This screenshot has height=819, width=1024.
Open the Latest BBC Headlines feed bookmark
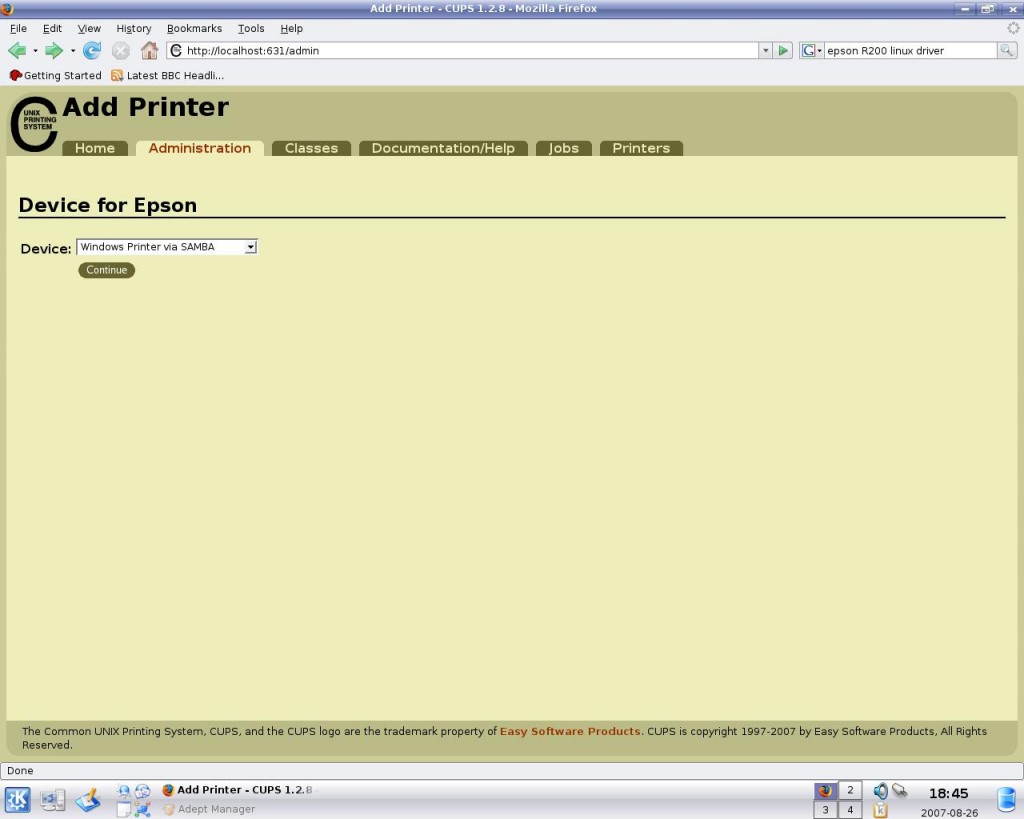point(167,76)
